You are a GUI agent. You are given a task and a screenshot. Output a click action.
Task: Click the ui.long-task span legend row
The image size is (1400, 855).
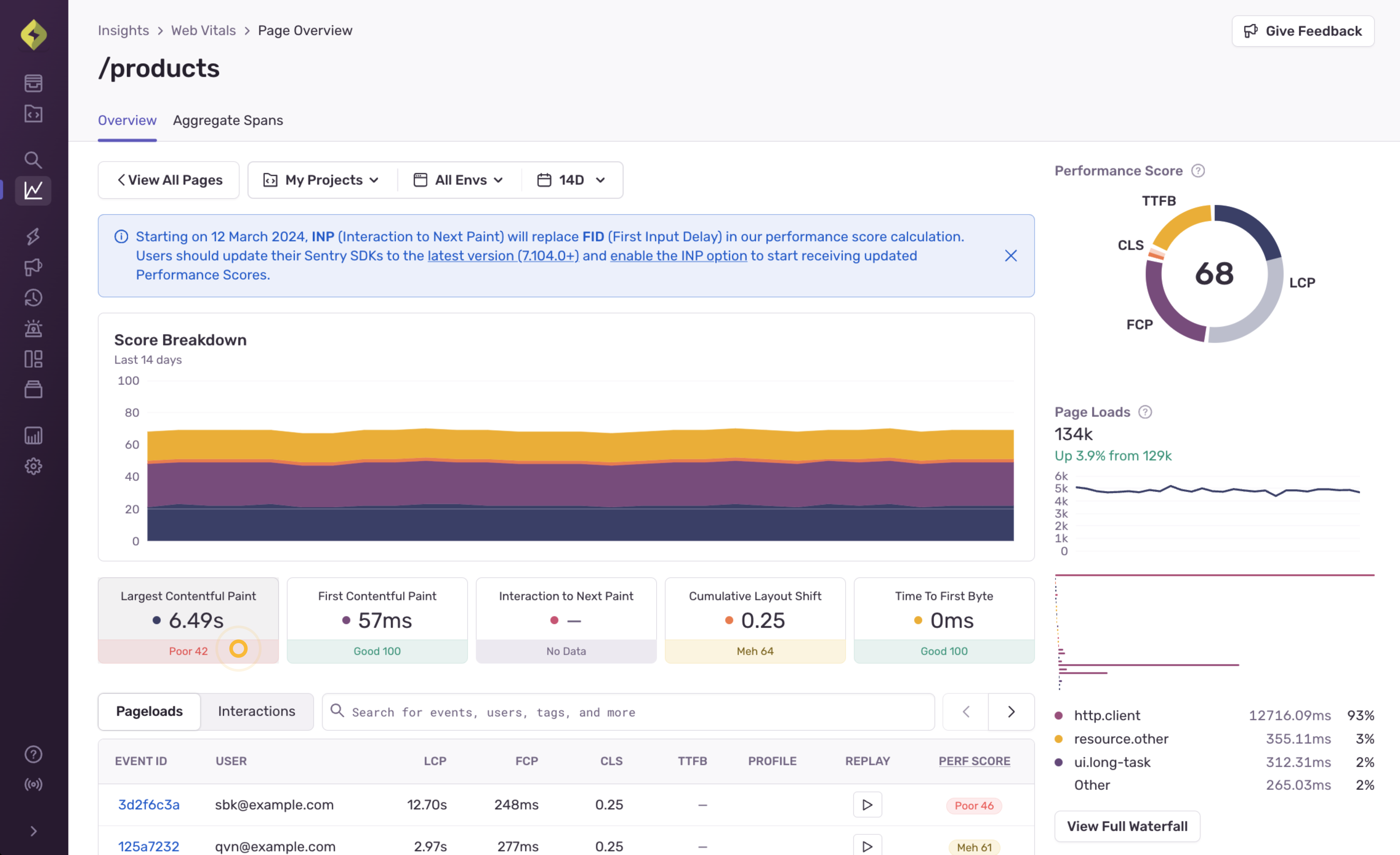(1214, 762)
